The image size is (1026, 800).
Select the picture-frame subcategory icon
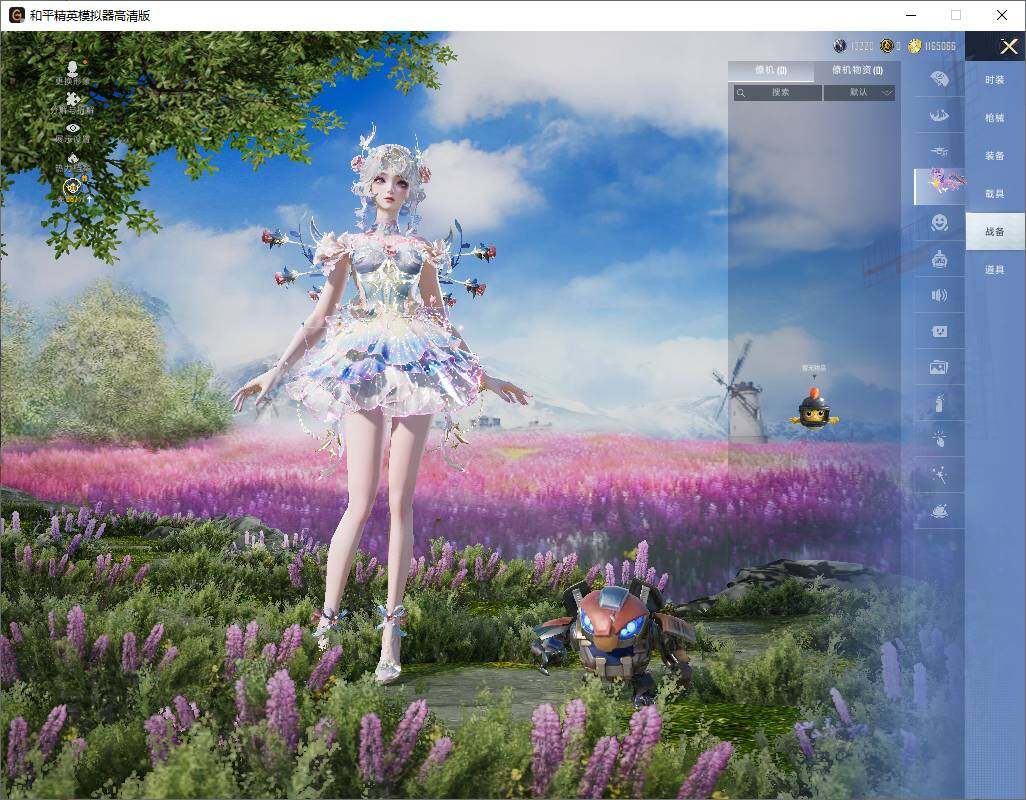[939, 368]
